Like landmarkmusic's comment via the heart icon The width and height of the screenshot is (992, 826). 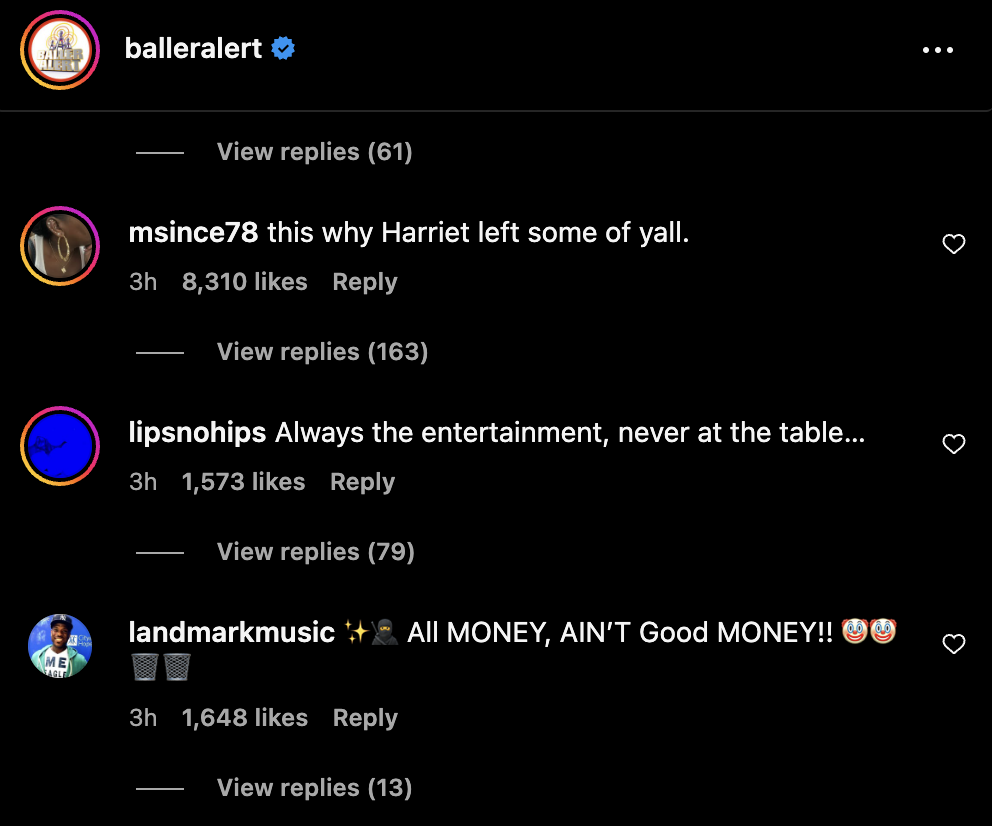click(953, 645)
